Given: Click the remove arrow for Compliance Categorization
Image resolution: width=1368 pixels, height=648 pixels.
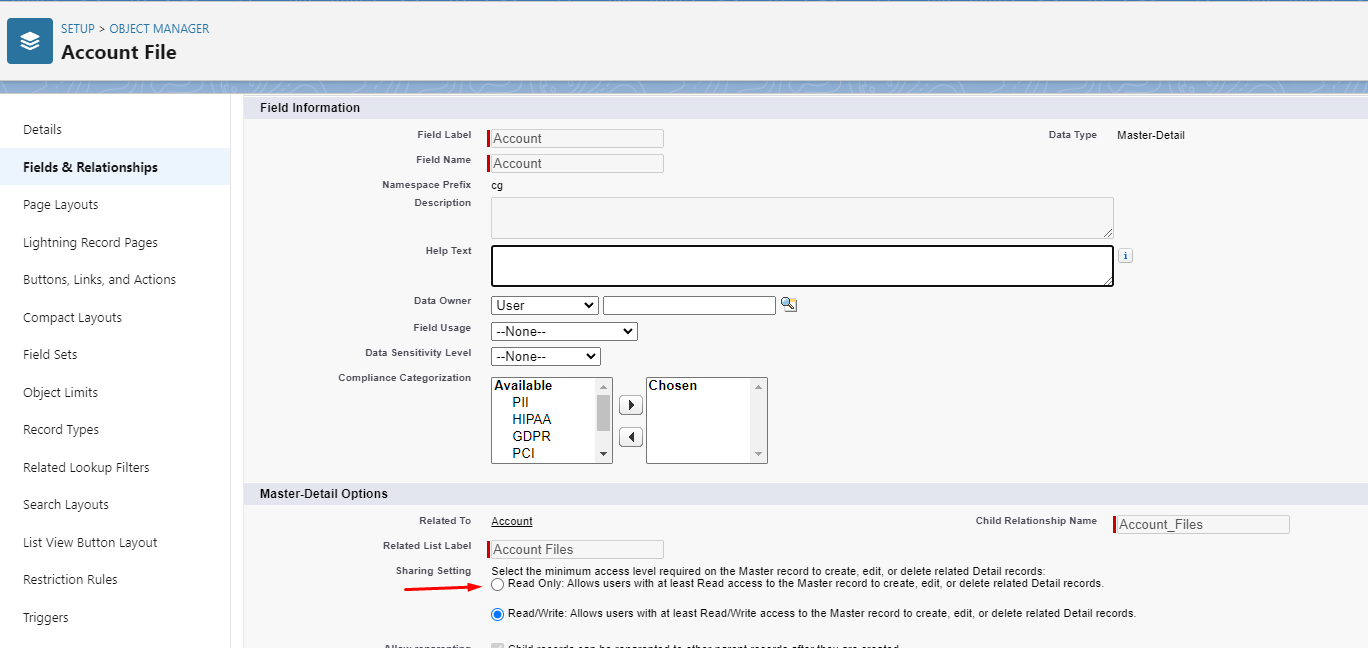Looking at the screenshot, I should coord(630,437).
